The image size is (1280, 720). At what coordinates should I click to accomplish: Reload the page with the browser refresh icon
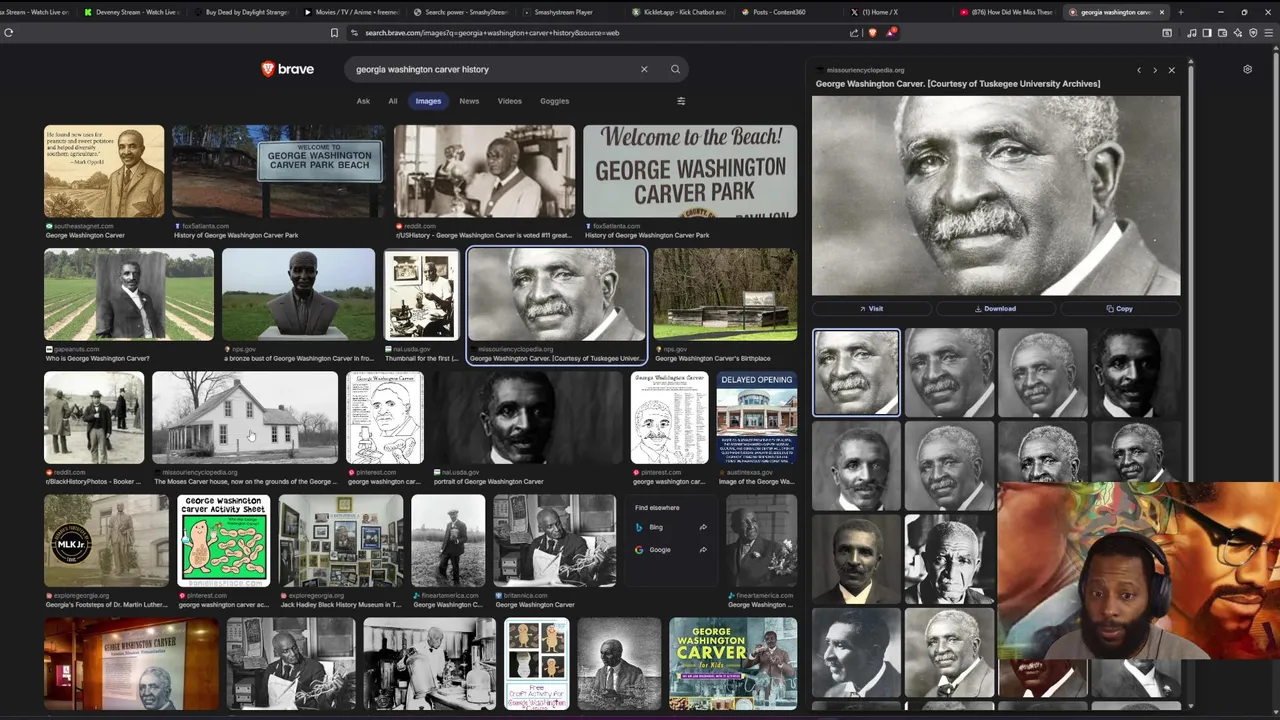pos(9,32)
